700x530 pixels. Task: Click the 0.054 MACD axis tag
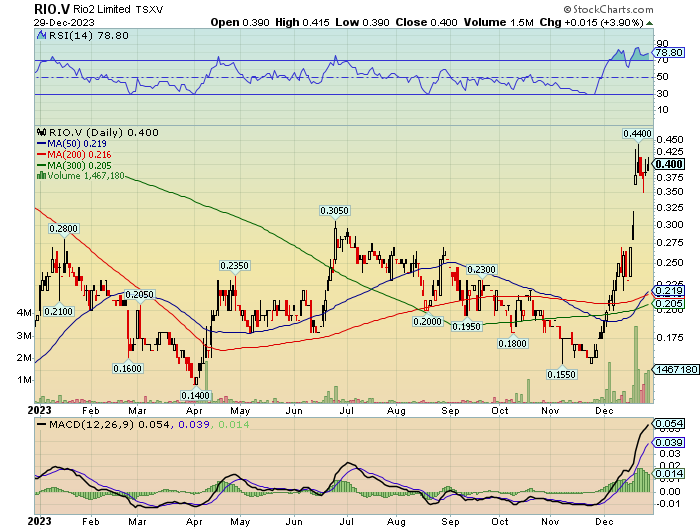coord(669,423)
